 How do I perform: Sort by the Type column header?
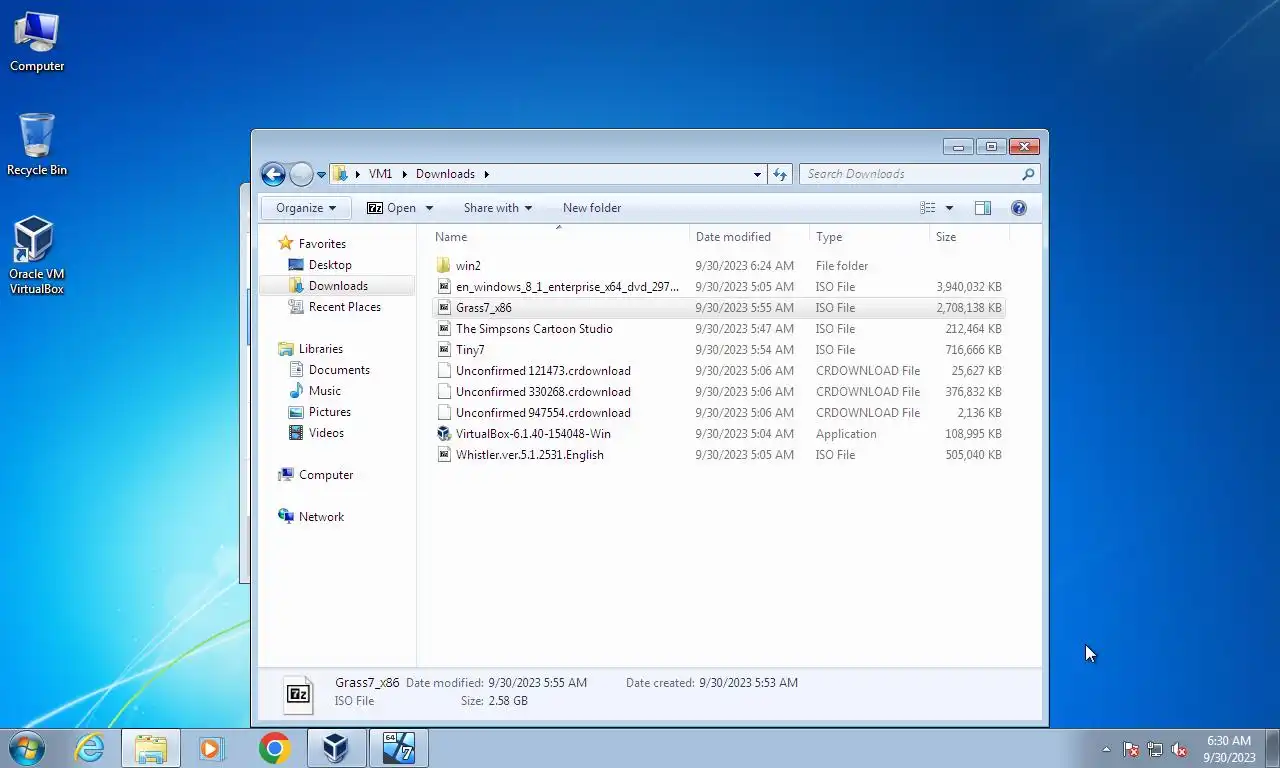click(869, 237)
